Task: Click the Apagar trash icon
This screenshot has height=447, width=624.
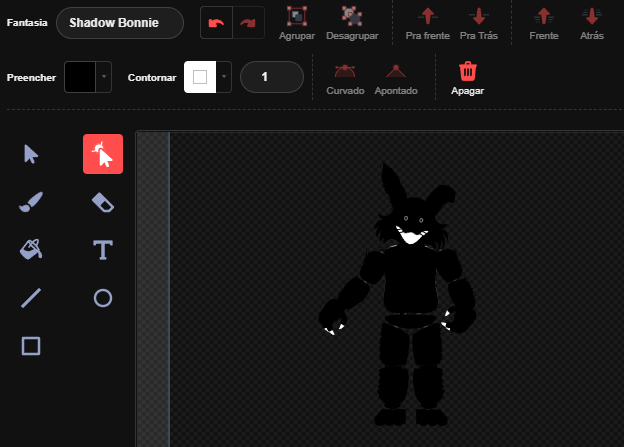Action: pyautogui.click(x=468, y=72)
